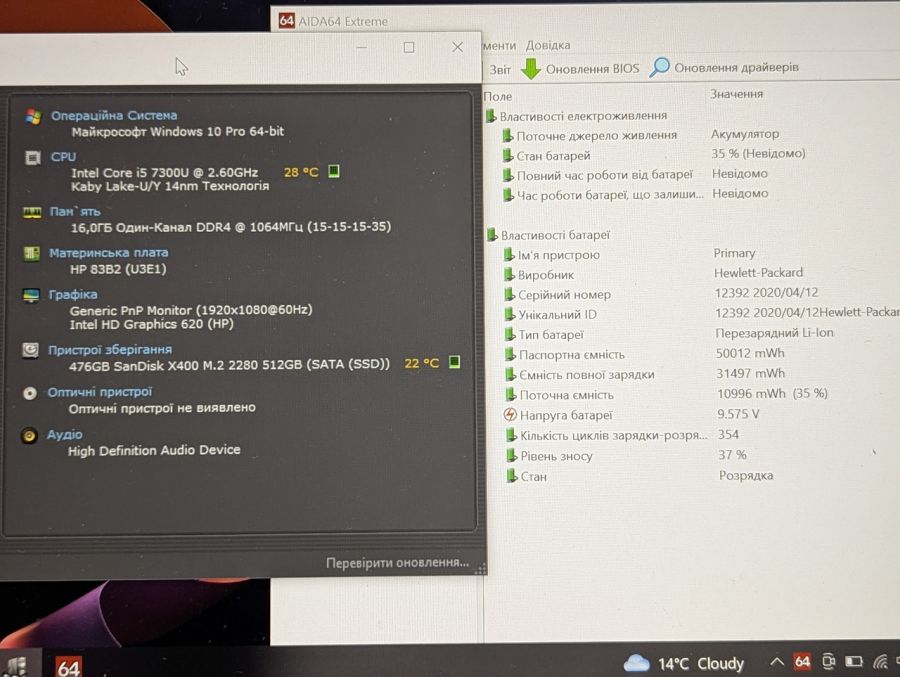The height and width of the screenshot is (677, 900).
Task: Click the Графіка heading link
Action: [x=73, y=295]
